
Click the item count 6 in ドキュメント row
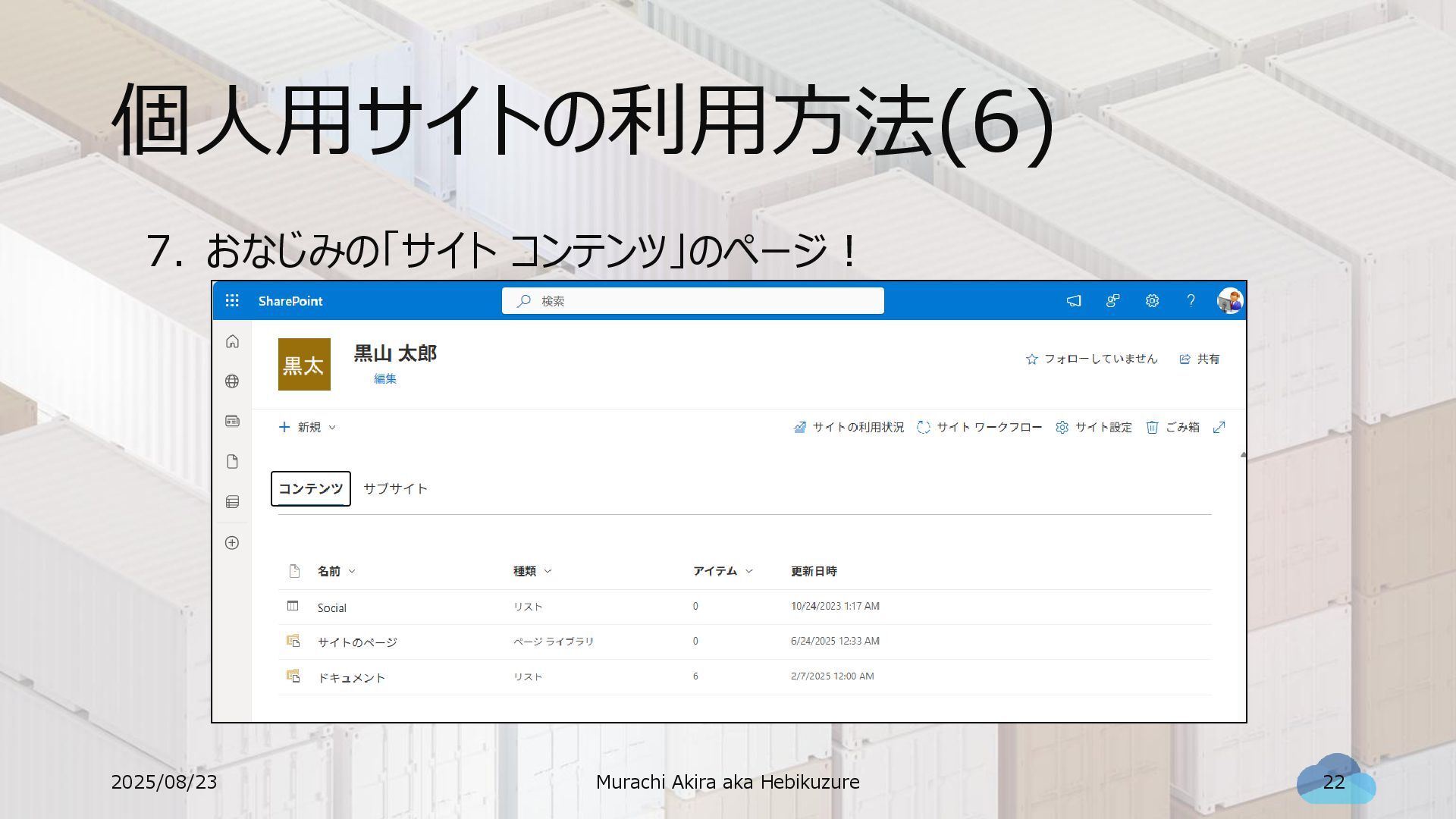coord(695,676)
